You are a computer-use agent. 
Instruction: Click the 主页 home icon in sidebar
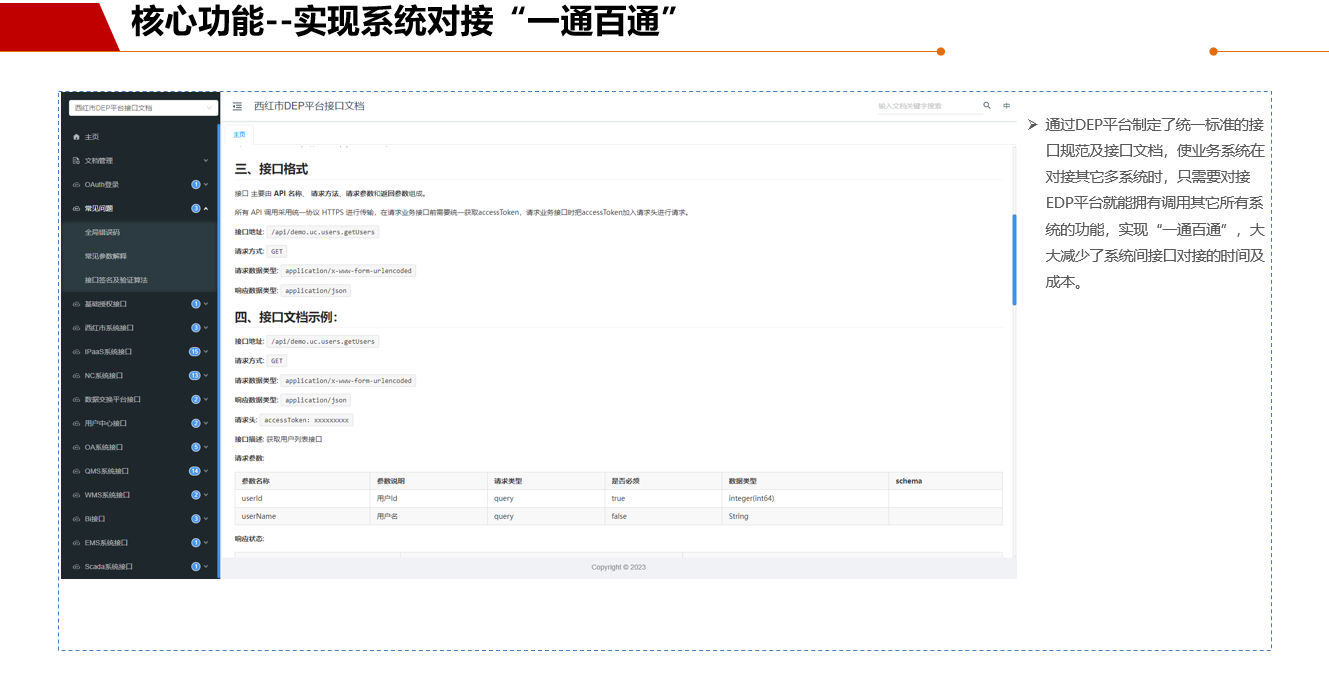click(x=76, y=137)
